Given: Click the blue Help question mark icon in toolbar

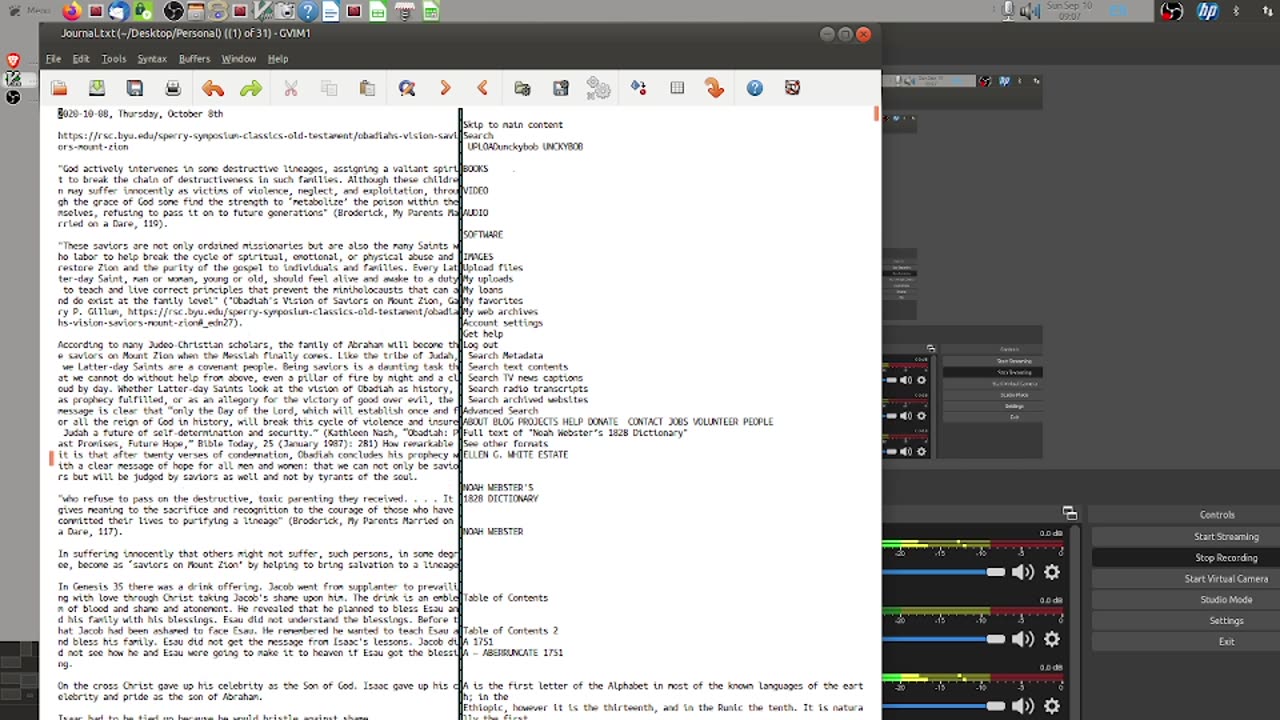Looking at the screenshot, I should tap(754, 88).
